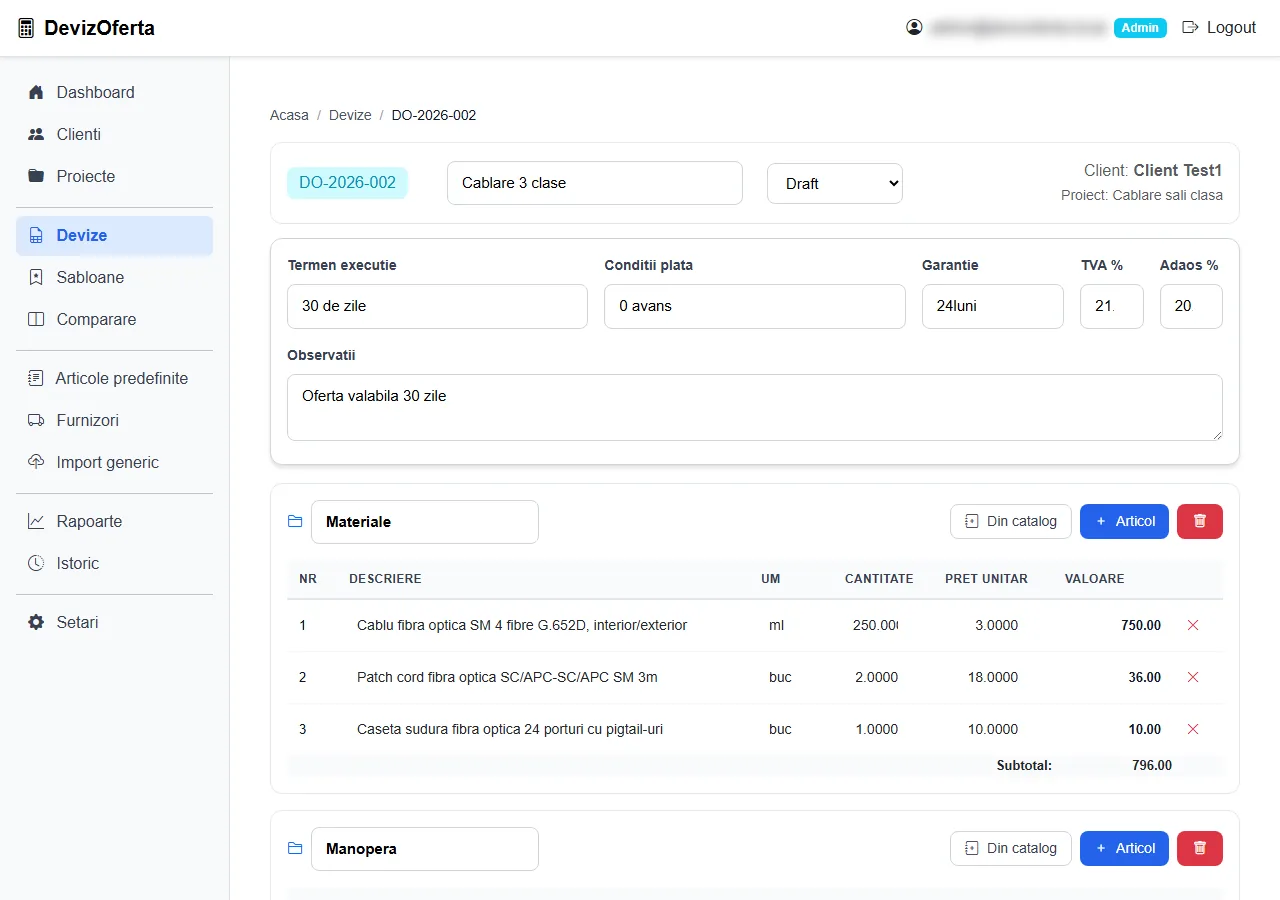Click the Furnizori truck icon
The width and height of the screenshot is (1280, 900).
(x=36, y=420)
